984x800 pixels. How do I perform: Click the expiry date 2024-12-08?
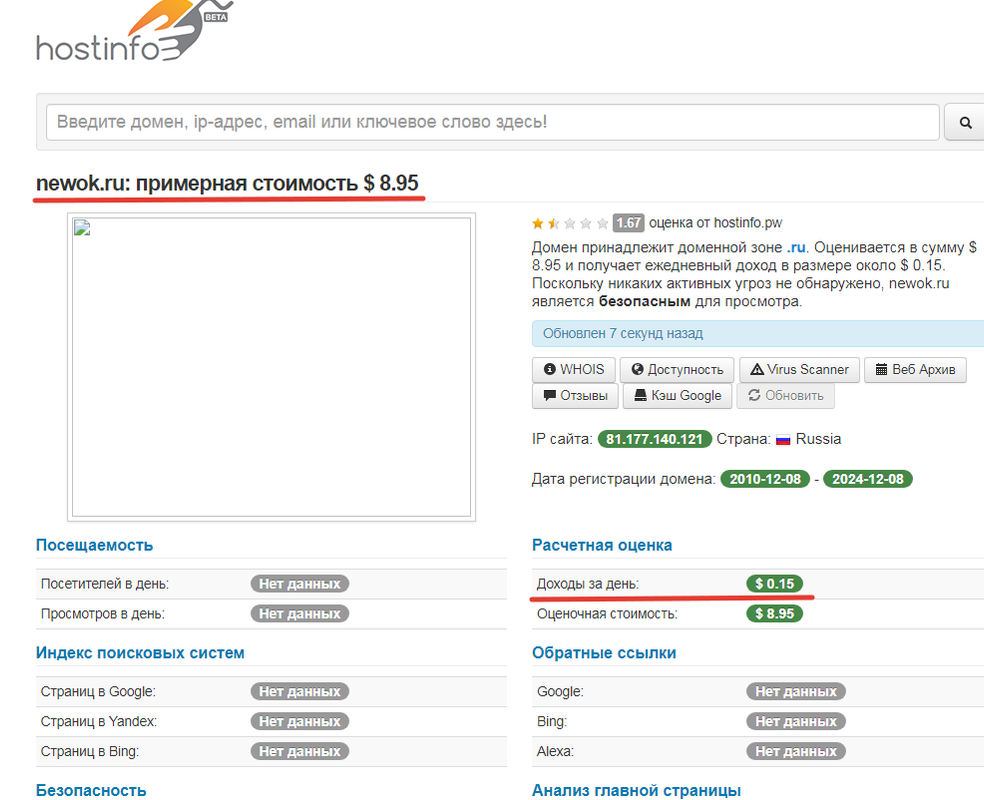click(x=867, y=479)
